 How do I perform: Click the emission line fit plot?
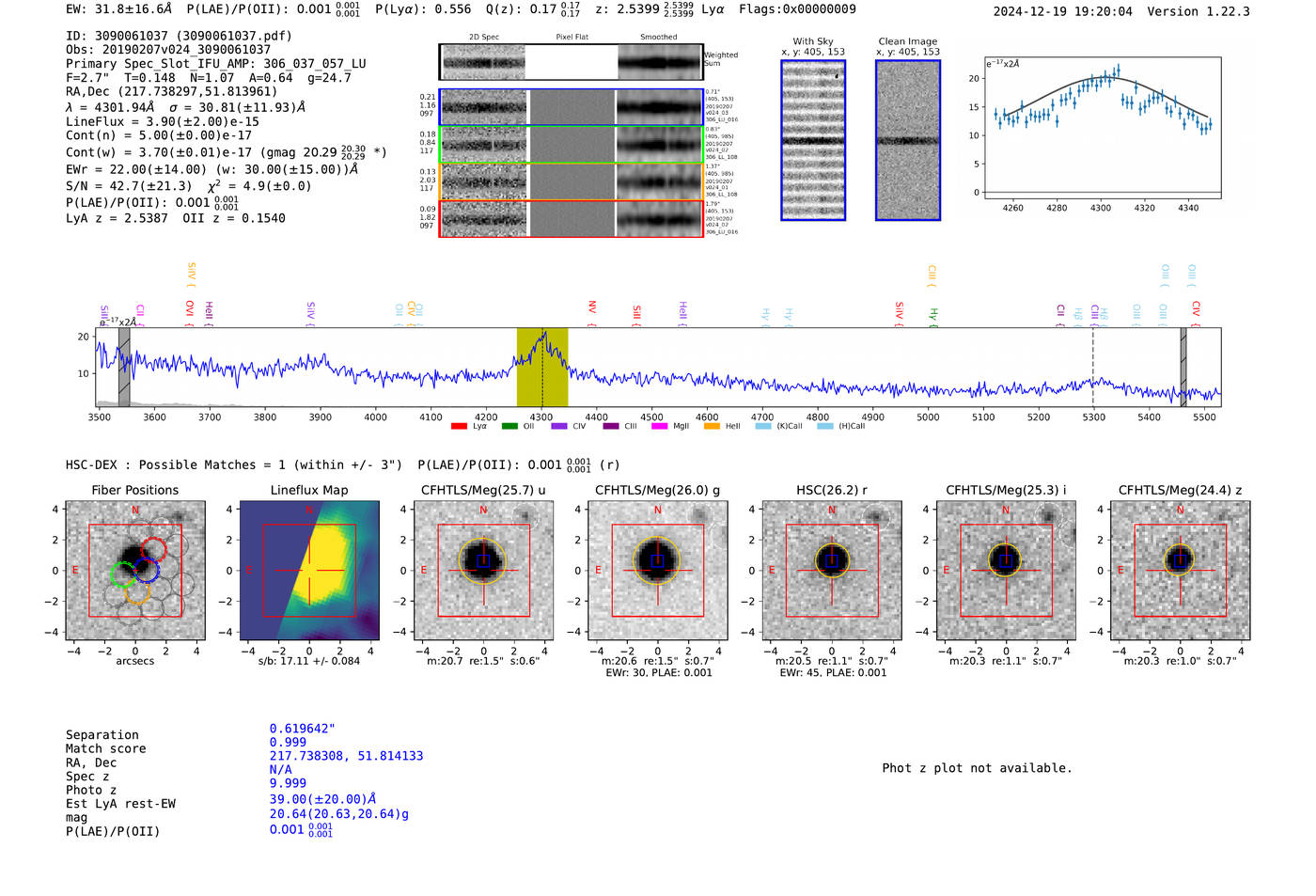pos(1102,127)
